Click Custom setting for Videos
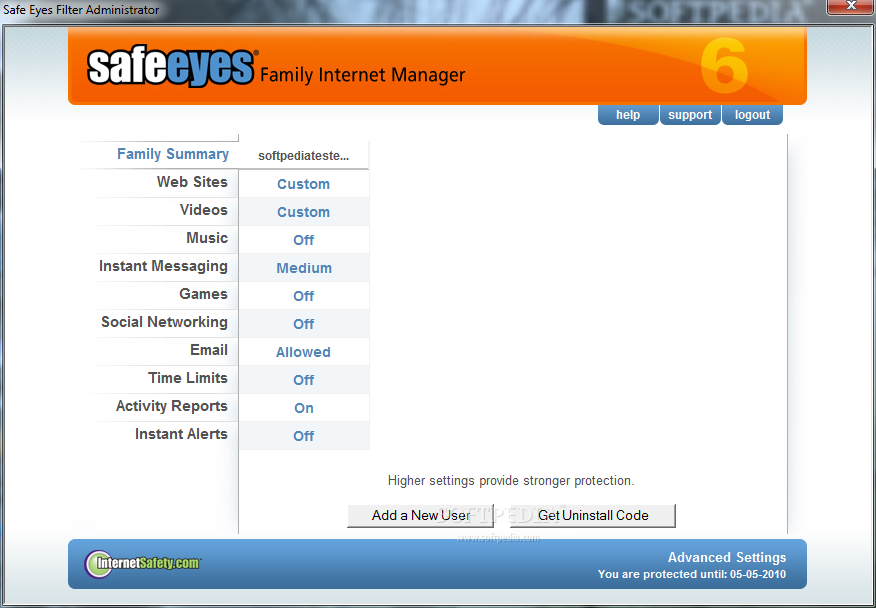 point(303,212)
